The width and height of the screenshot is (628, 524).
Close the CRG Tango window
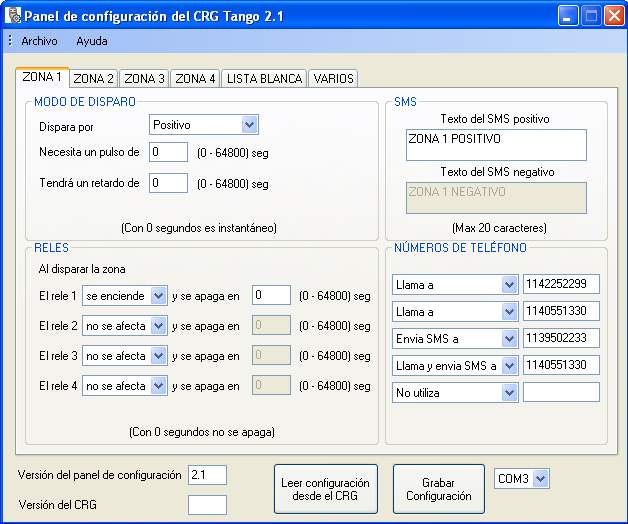[614, 16]
